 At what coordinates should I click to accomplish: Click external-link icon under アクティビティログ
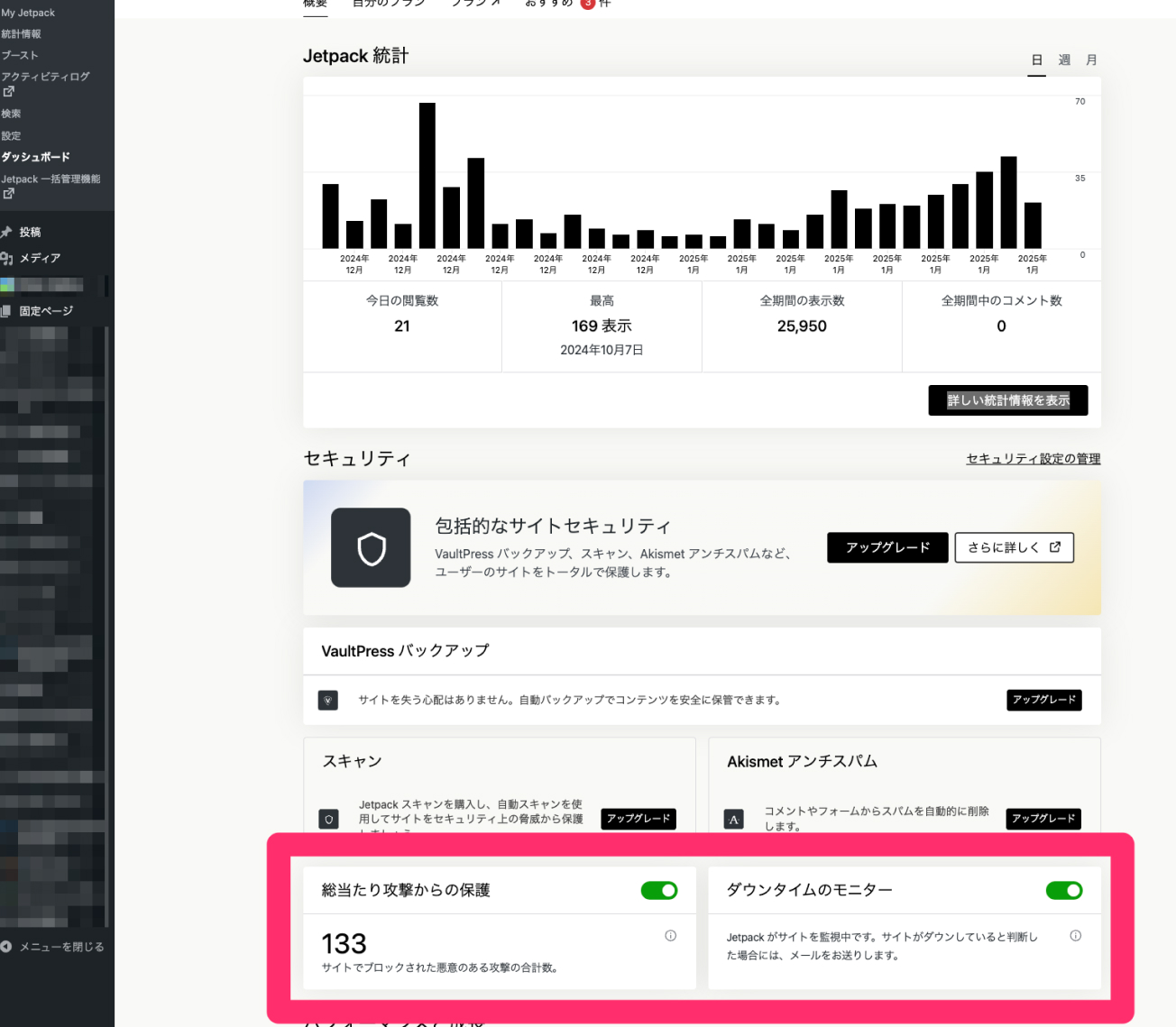click(x=8, y=91)
